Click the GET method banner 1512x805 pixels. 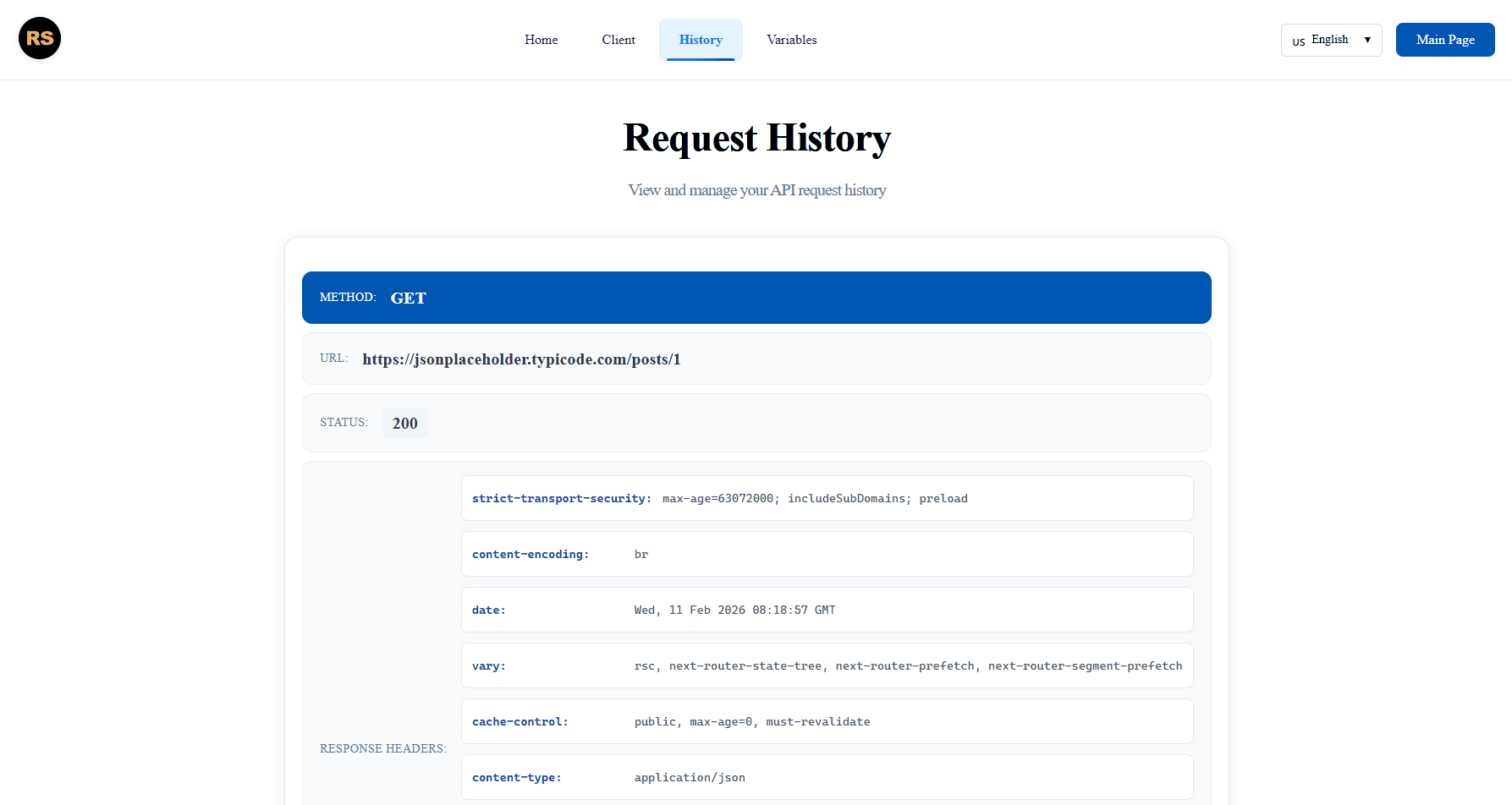coord(756,298)
